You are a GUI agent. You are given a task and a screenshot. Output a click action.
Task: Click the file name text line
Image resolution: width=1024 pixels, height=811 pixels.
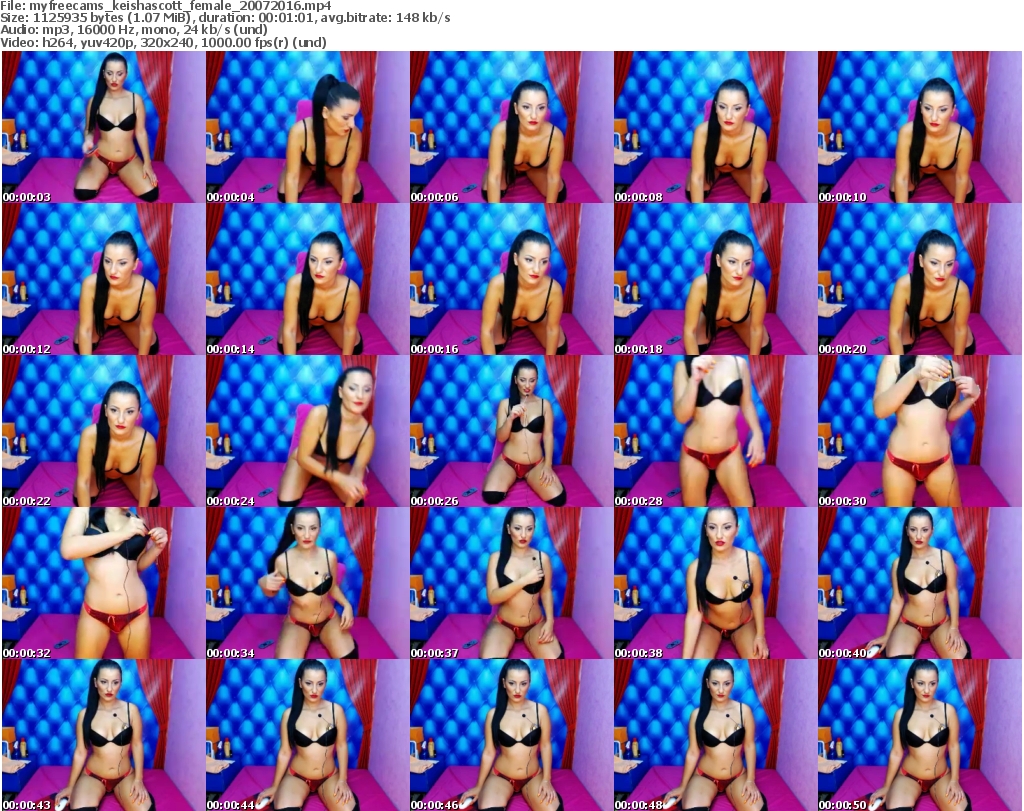coord(166,6)
